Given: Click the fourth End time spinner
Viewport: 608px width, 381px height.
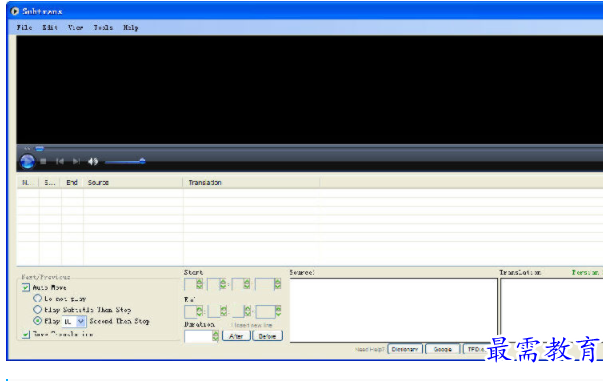Looking at the screenshot, I should [278, 311].
